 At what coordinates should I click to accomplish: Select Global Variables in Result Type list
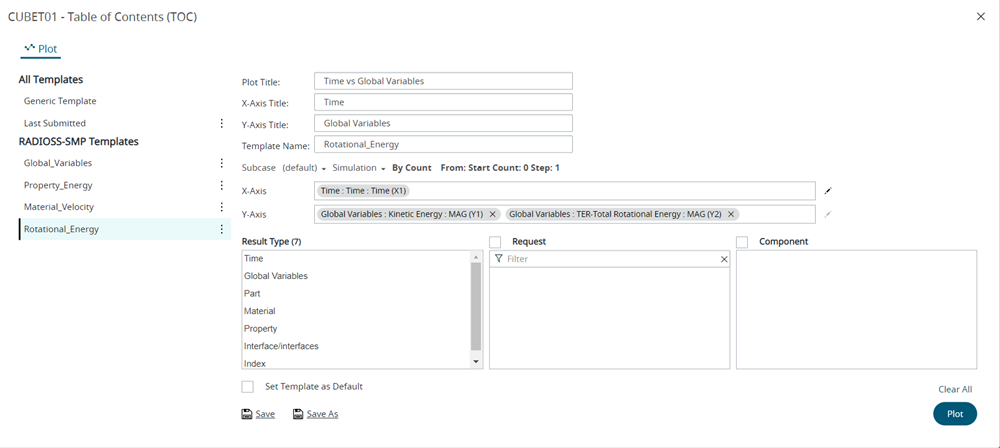(x=276, y=276)
